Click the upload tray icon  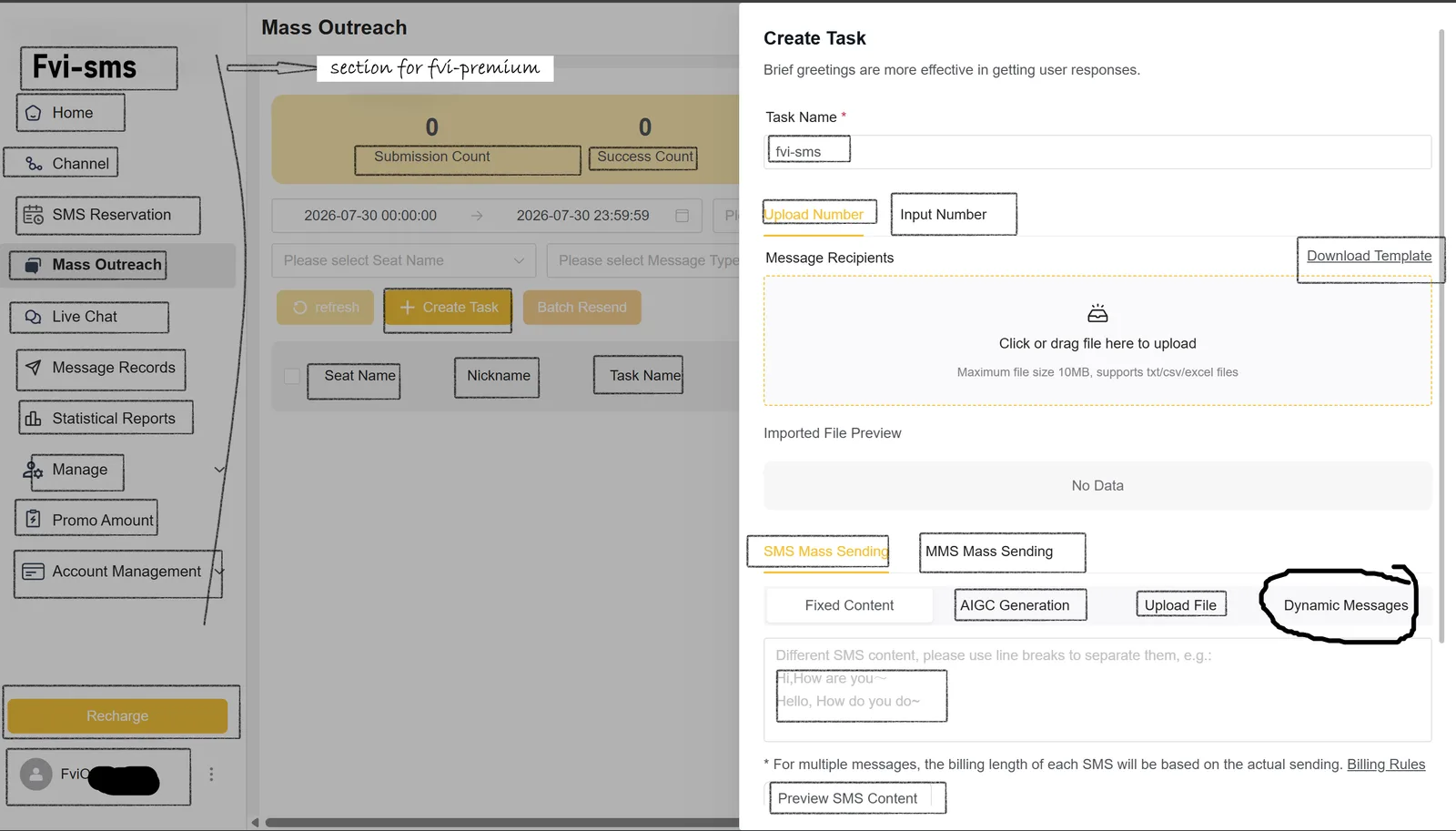coord(1097,314)
